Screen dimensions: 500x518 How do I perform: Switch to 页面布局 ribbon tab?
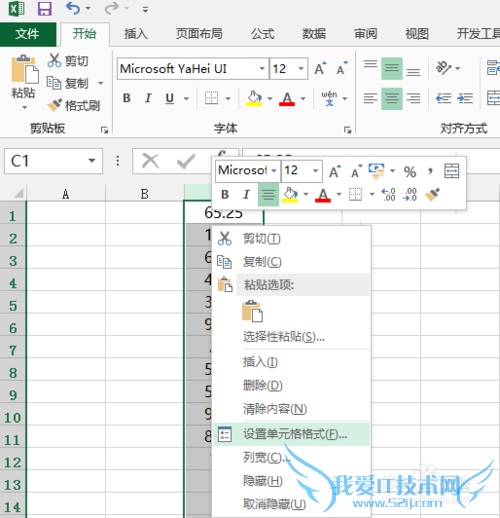(x=199, y=34)
